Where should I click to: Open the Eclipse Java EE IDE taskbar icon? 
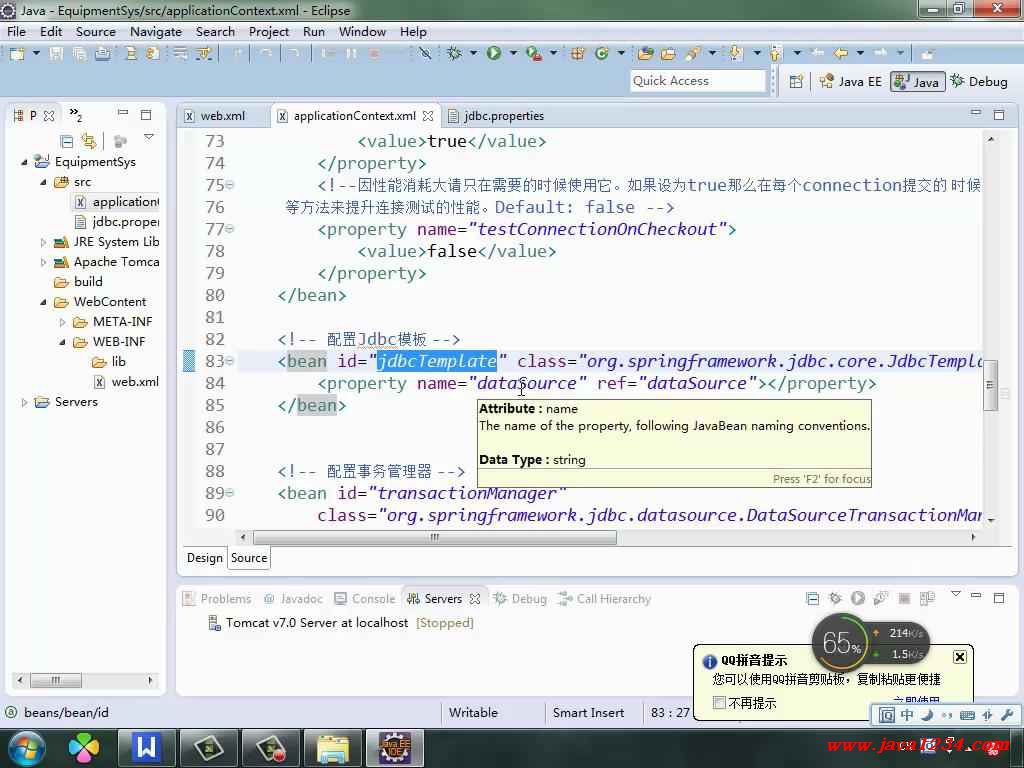click(x=394, y=748)
